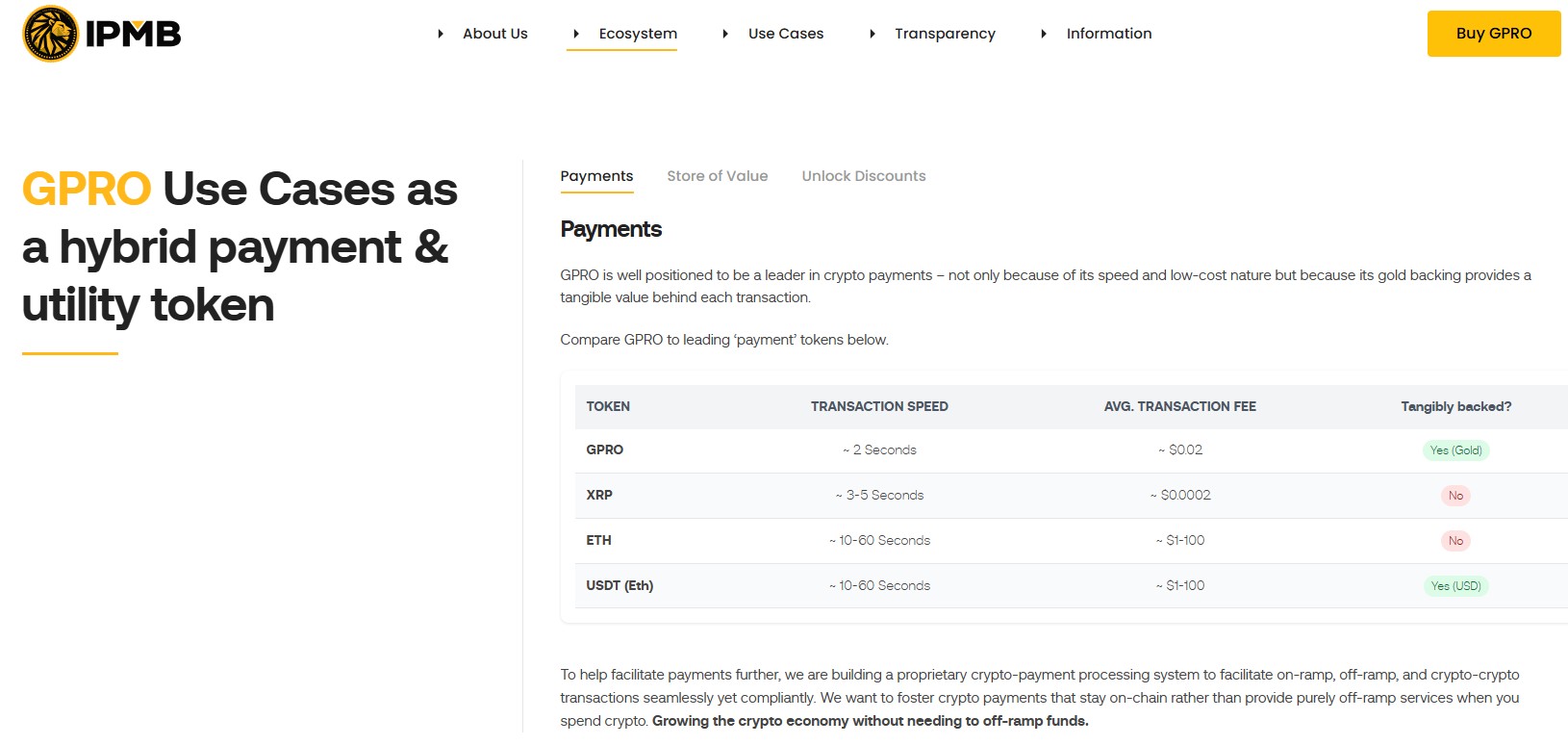The image size is (1568, 745).
Task: Switch to the Unlock Discounts tab
Action: pos(864,176)
